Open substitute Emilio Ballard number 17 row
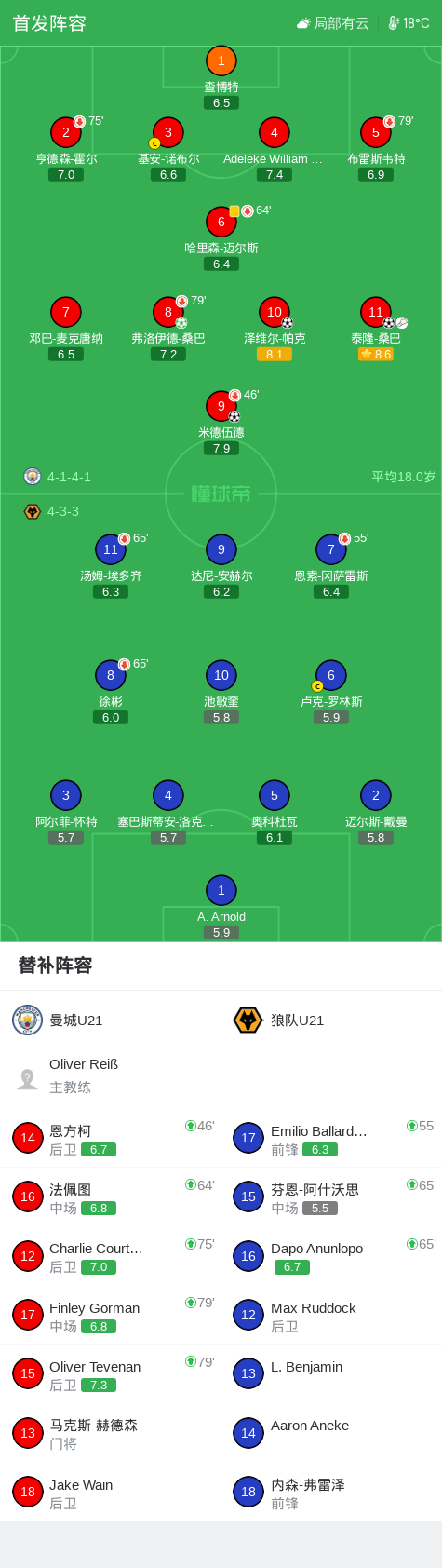 [x=331, y=1138]
